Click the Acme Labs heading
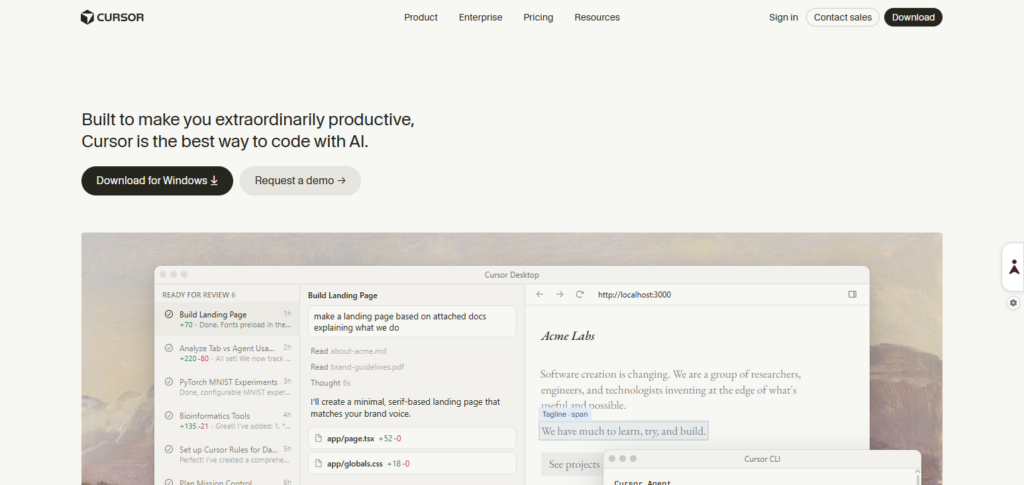This screenshot has height=485, width=1024. [x=568, y=336]
